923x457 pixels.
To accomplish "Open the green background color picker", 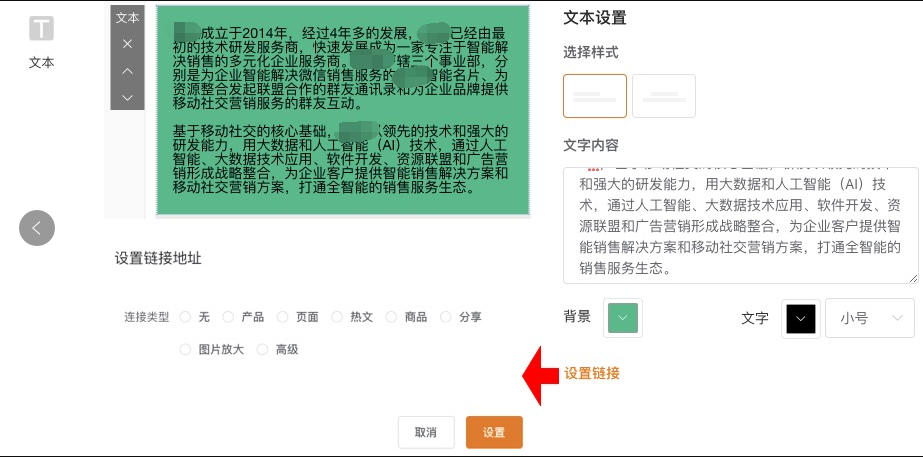I will 623,318.
